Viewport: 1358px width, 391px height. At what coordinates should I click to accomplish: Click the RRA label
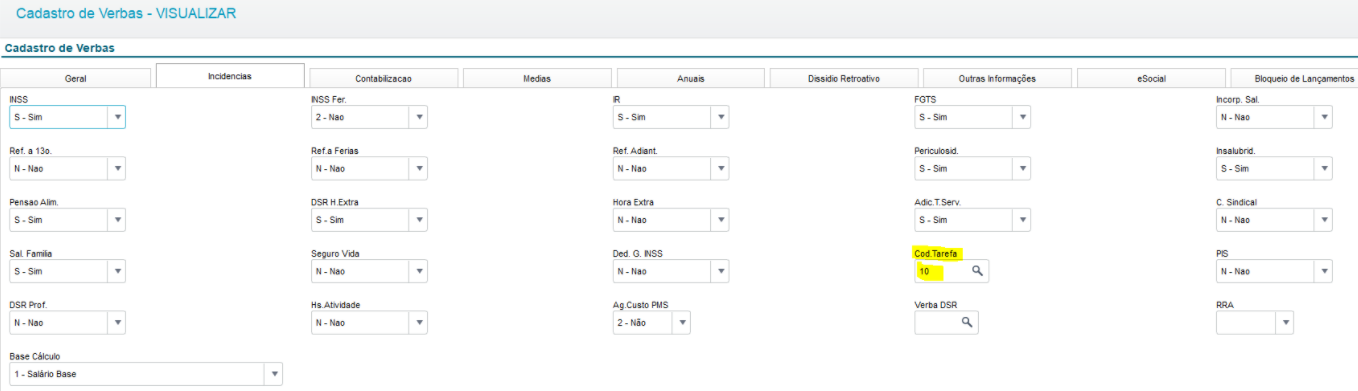[x=1226, y=305]
